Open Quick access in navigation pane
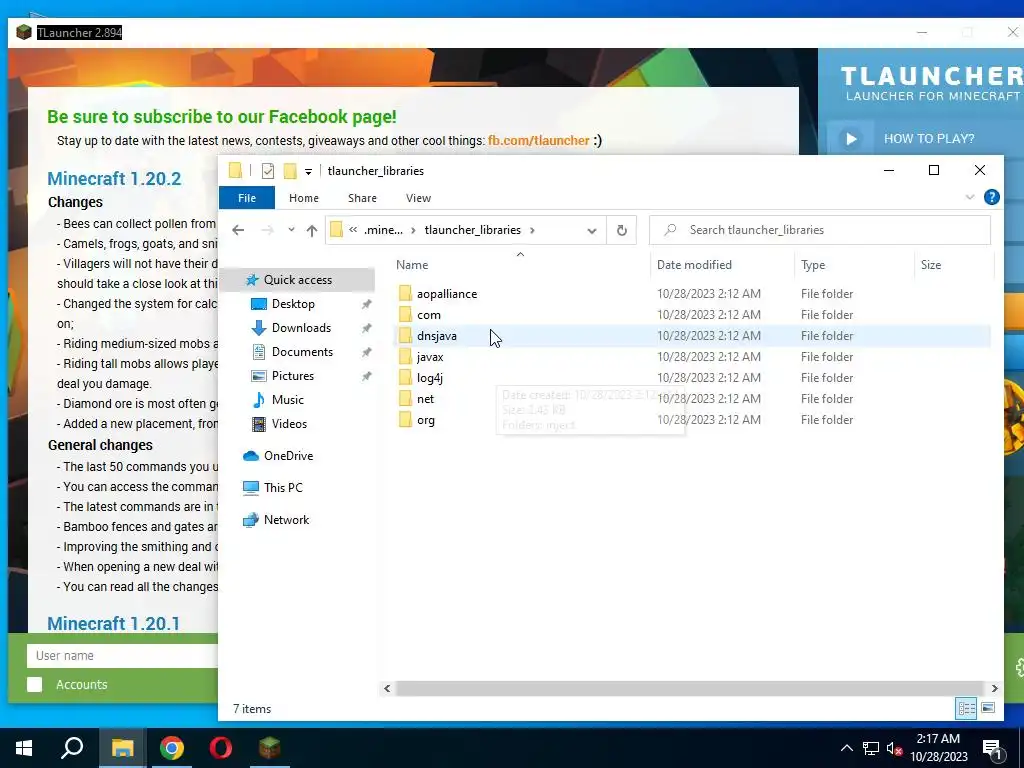Screen dimensions: 1024x768 tap(298, 280)
